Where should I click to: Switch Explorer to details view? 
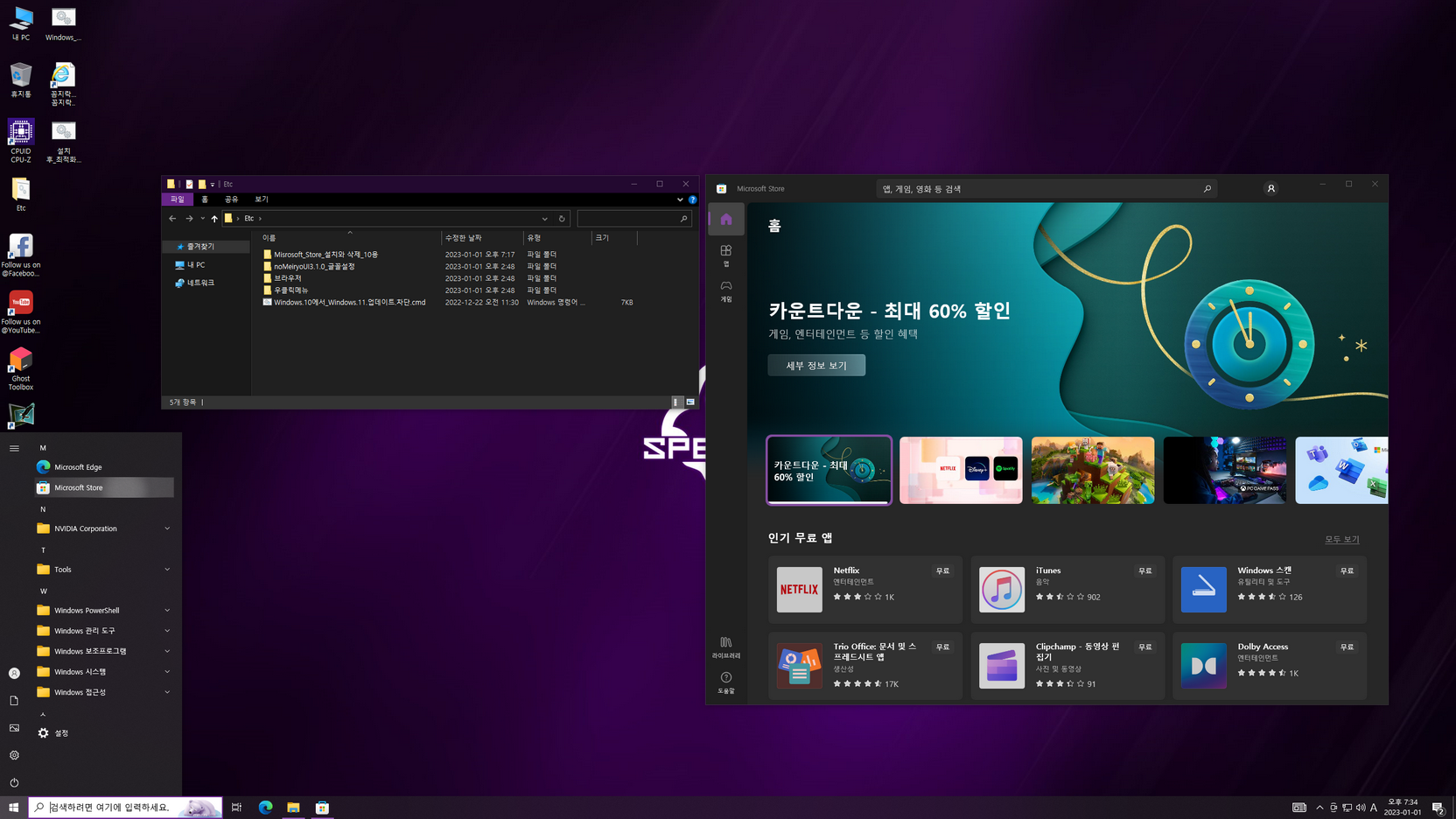(675, 402)
